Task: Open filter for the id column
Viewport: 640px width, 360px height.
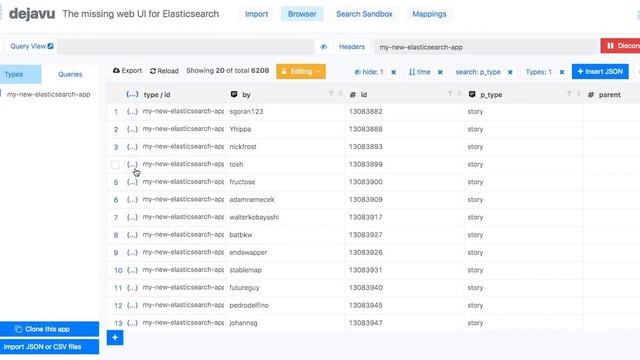Action: 450,94
